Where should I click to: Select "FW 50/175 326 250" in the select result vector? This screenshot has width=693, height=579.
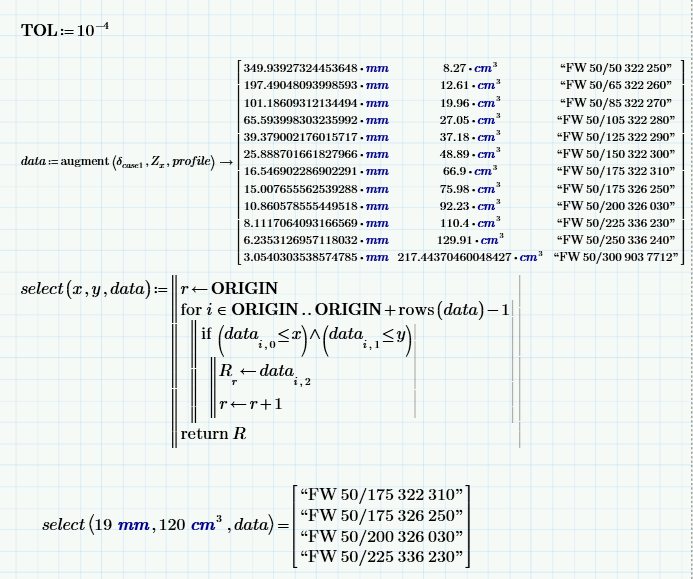(381, 515)
